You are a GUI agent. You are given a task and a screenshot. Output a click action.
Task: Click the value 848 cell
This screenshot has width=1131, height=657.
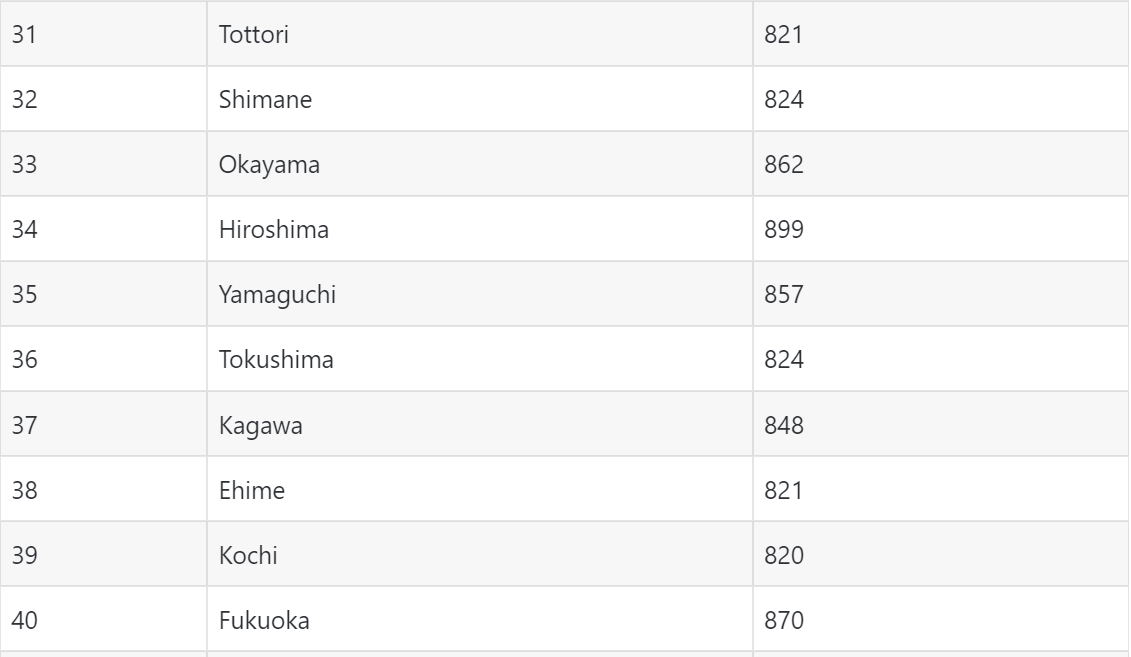click(941, 424)
